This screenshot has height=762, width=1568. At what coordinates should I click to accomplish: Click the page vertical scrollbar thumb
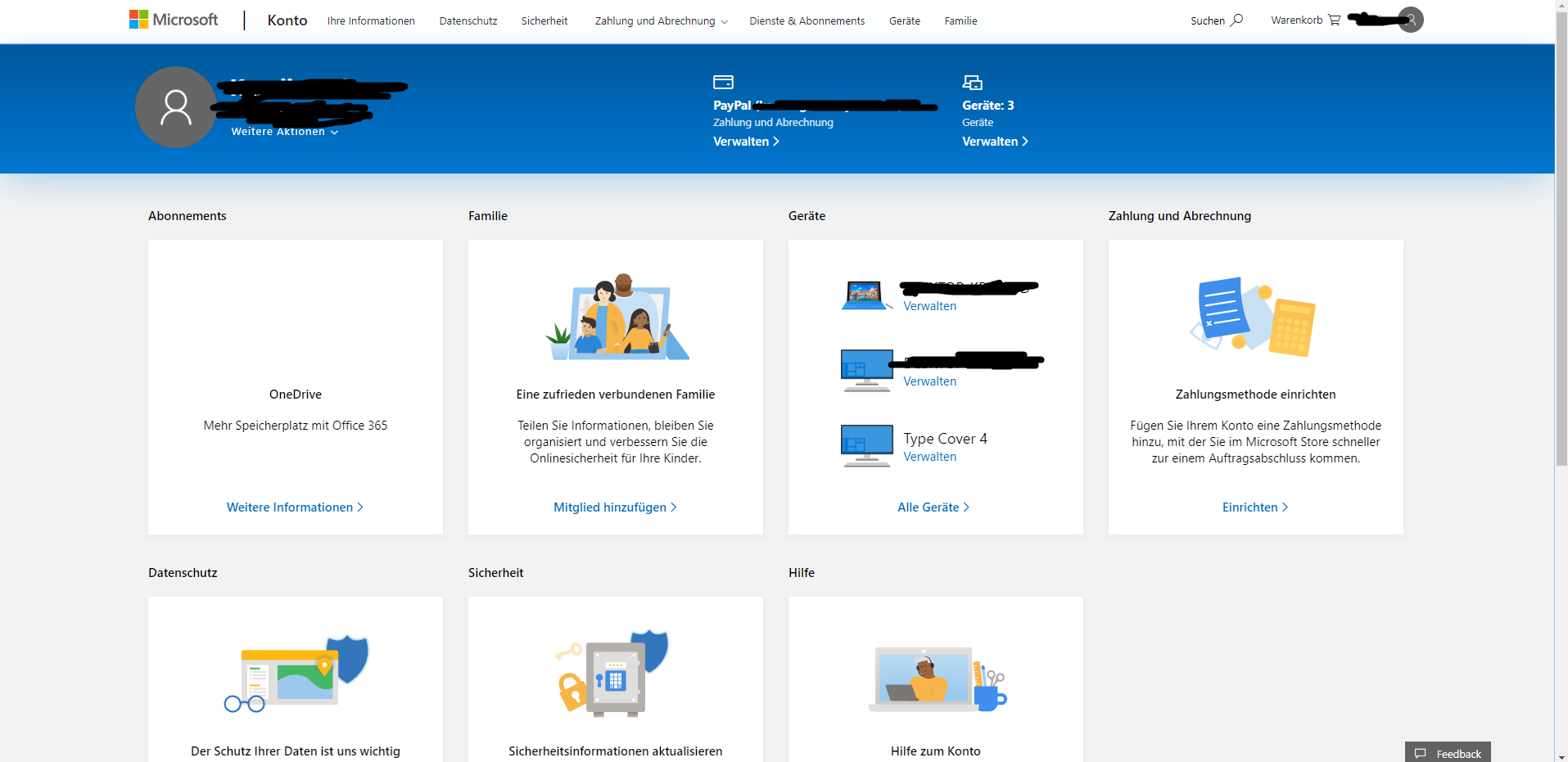coord(1561,240)
